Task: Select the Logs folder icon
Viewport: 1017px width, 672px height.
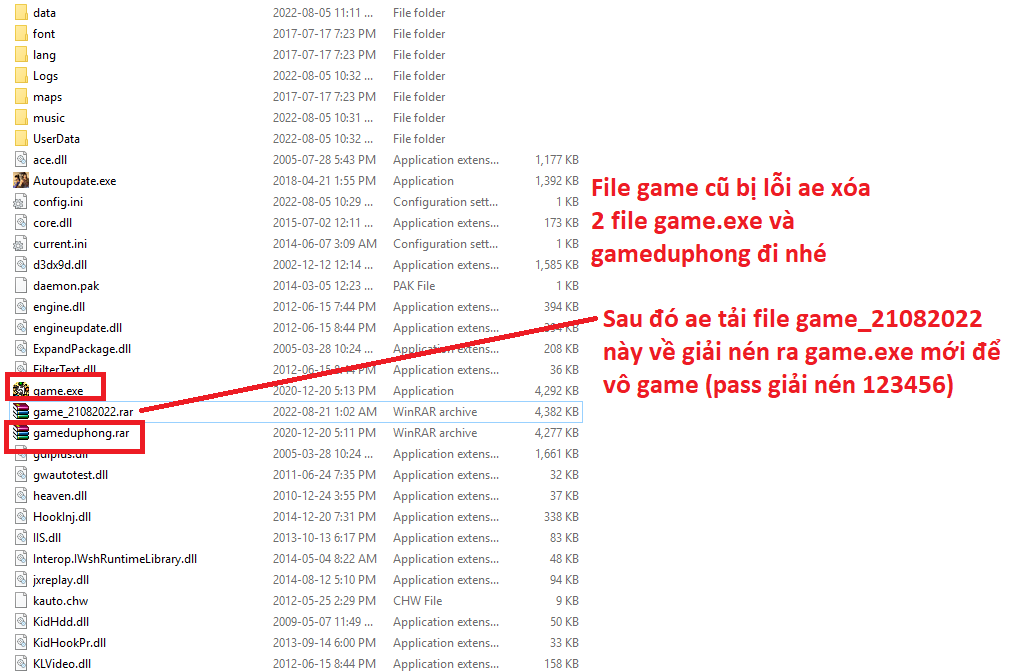Action: 21,76
